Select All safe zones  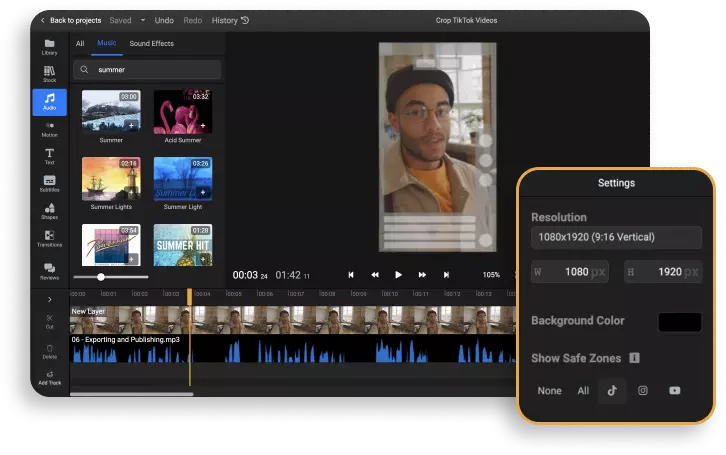click(583, 391)
